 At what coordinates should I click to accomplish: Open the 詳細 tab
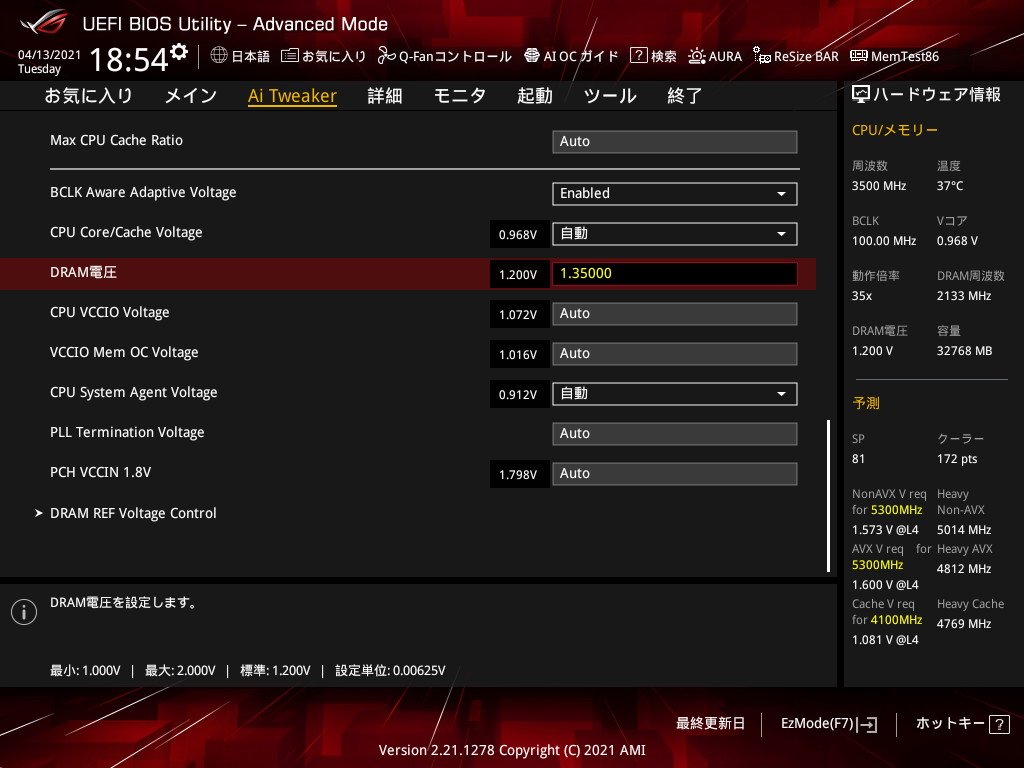385,96
